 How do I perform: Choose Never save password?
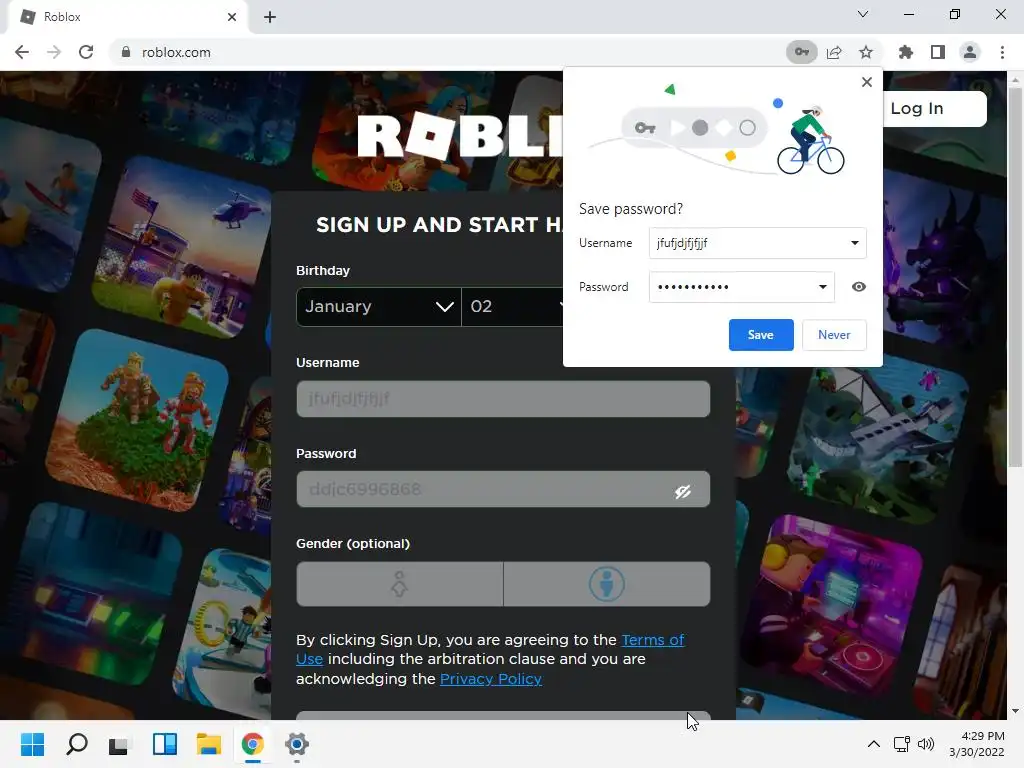click(x=834, y=335)
